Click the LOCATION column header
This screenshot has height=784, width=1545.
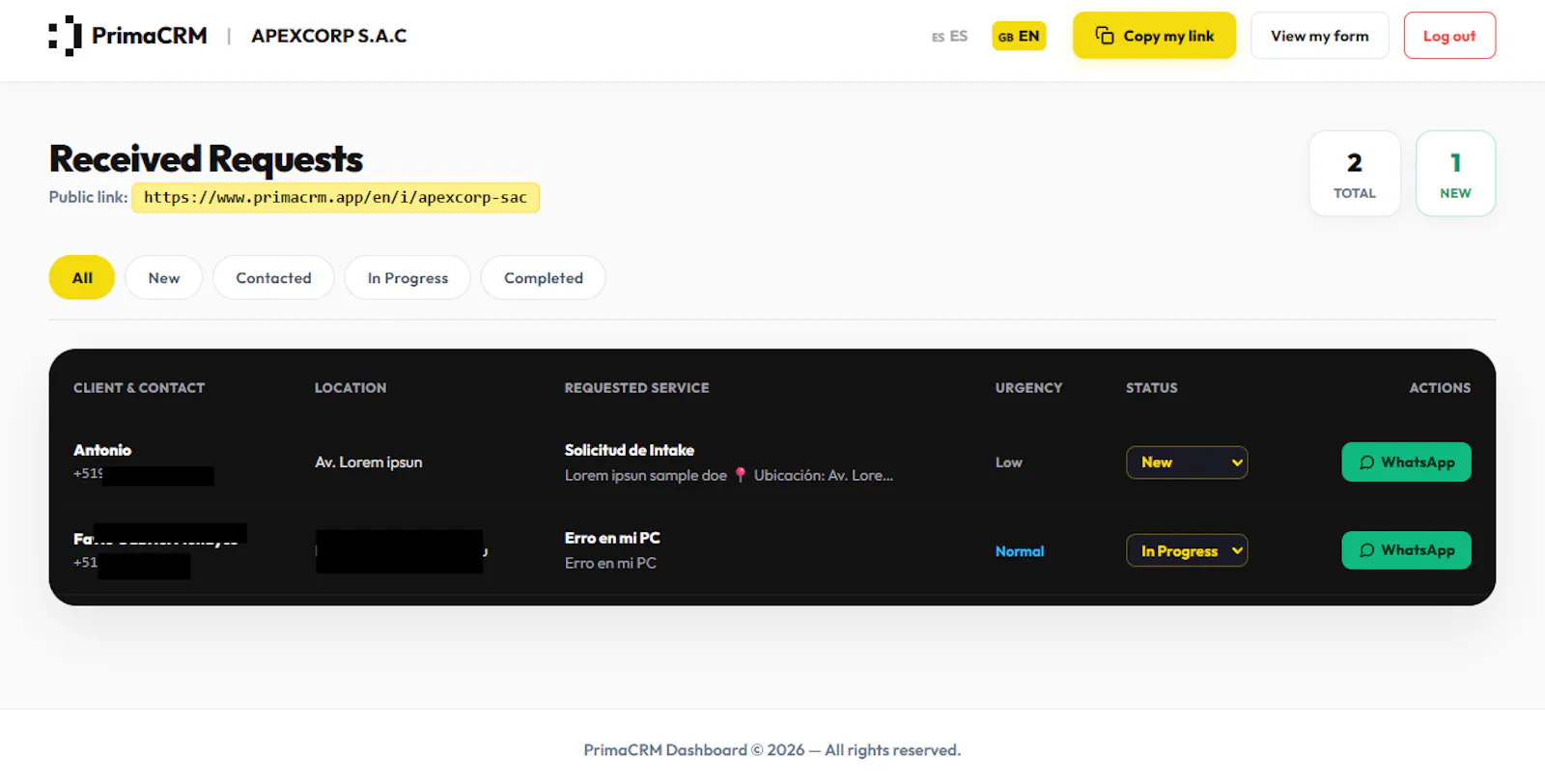pos(351,388)
